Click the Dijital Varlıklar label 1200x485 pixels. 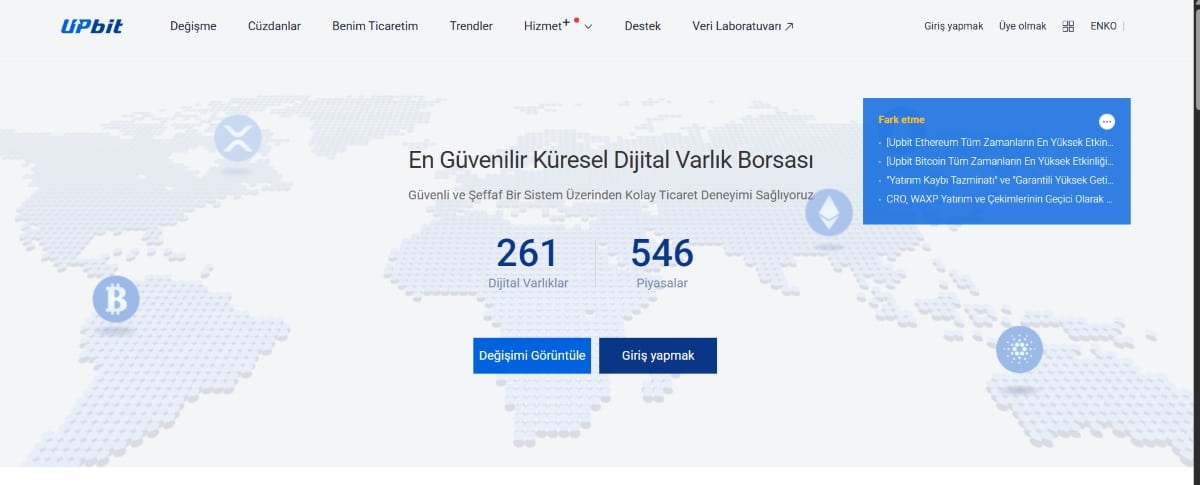[528, 283]
